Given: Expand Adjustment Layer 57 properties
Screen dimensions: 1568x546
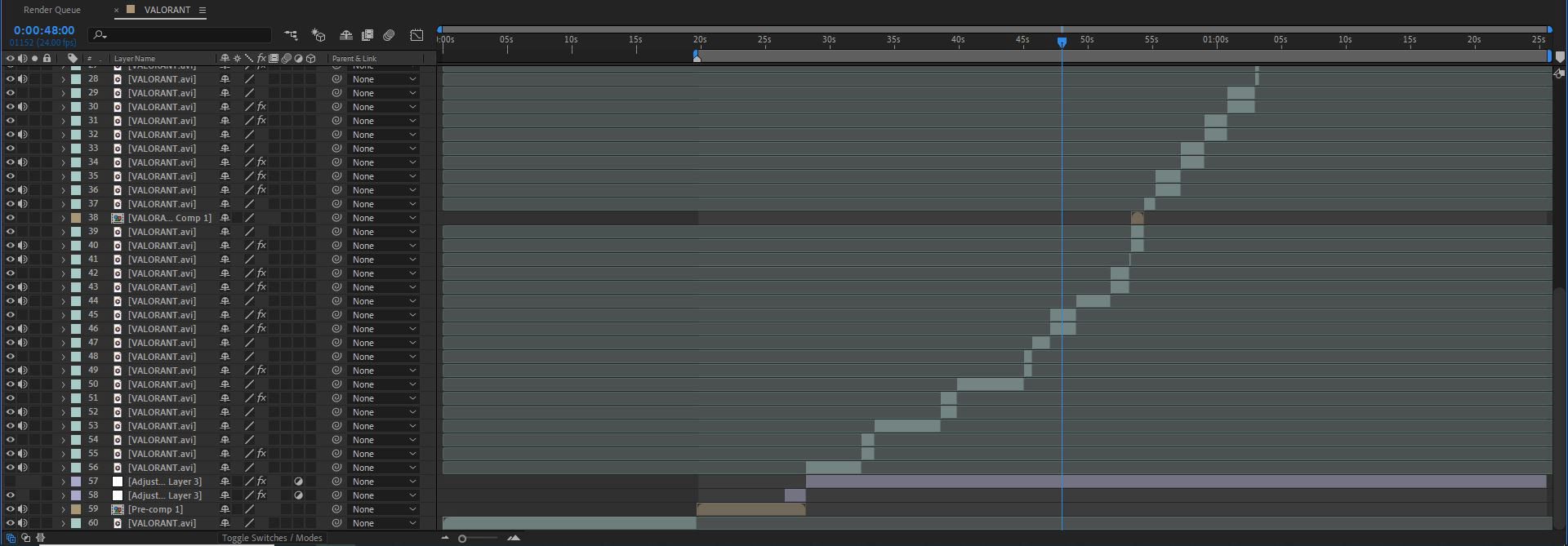Looking at the screenshot, I should (x=63, y=482).
